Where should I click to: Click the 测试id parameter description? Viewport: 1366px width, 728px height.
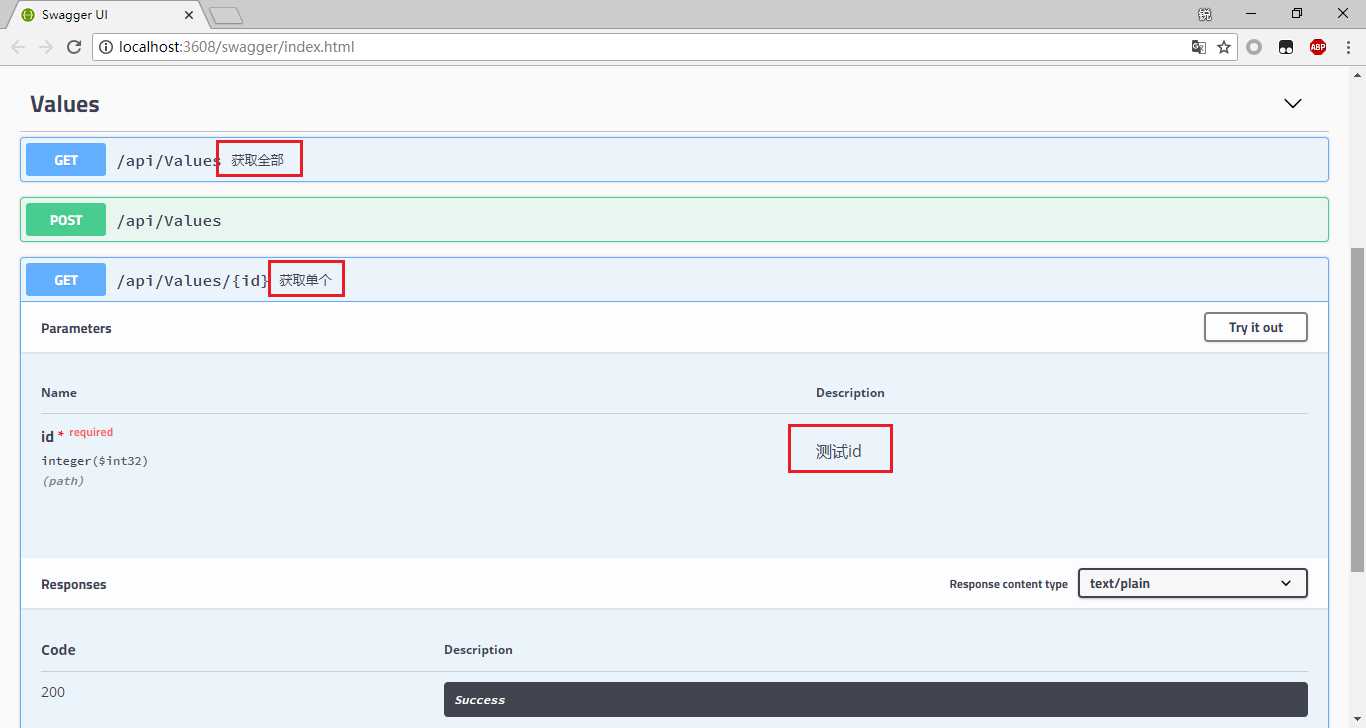[x=839, y=451]
